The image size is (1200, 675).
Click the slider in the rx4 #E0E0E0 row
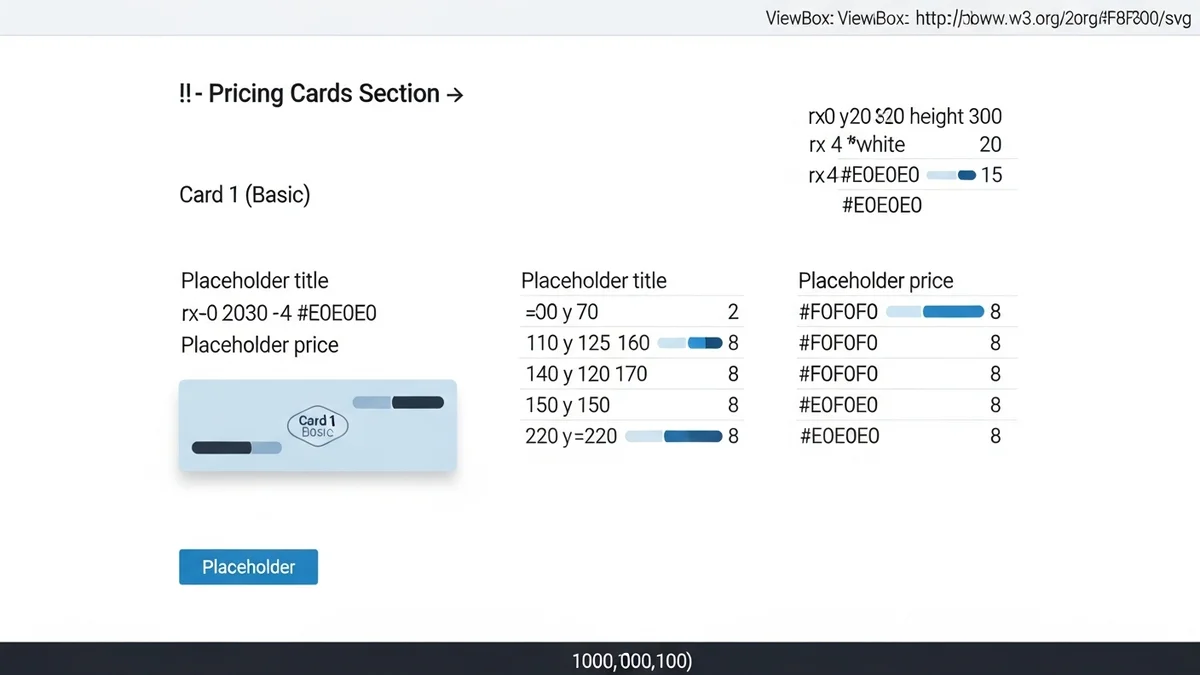[951, 175]
